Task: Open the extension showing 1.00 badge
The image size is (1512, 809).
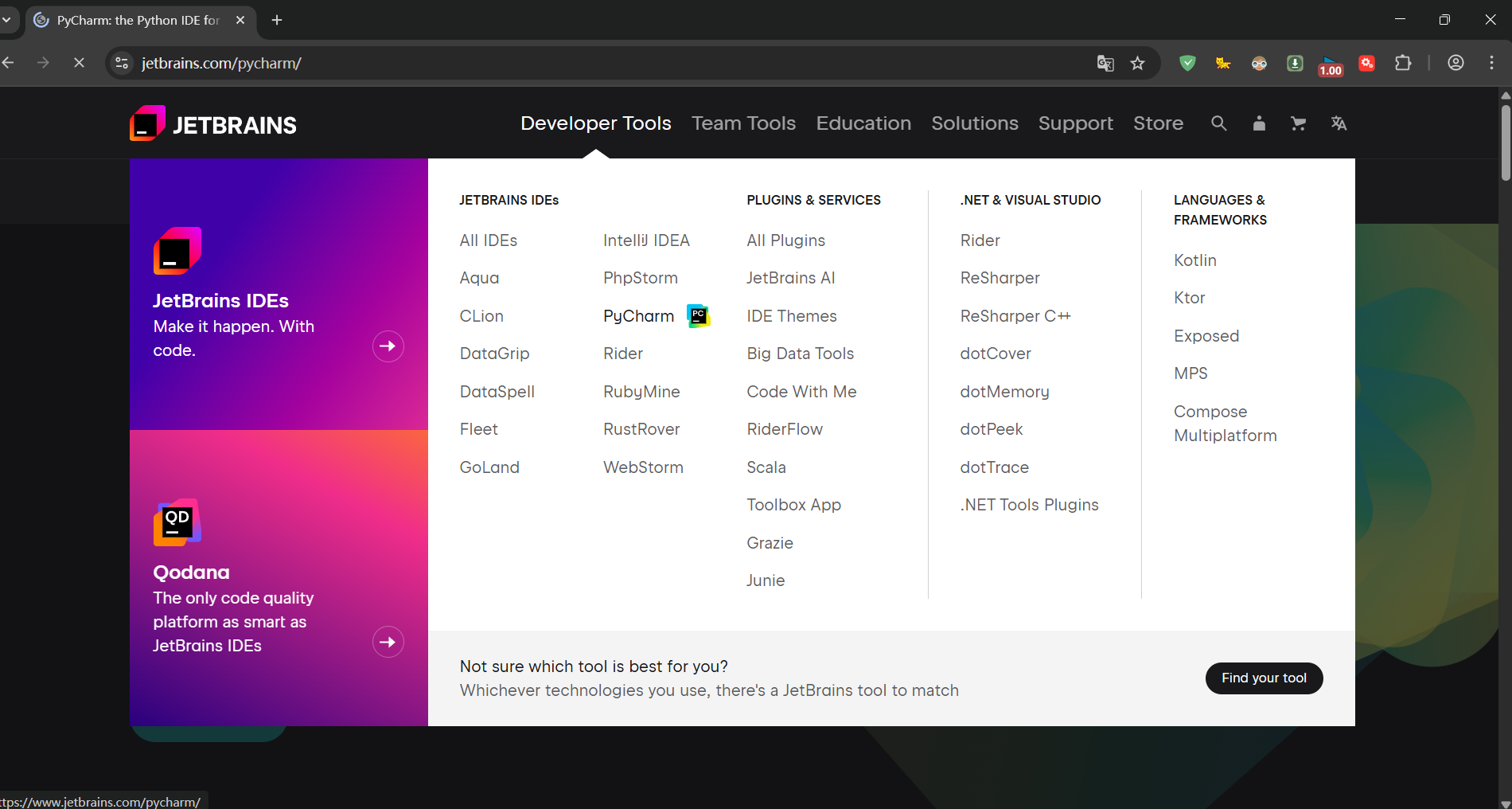Action: (1331, 64)
